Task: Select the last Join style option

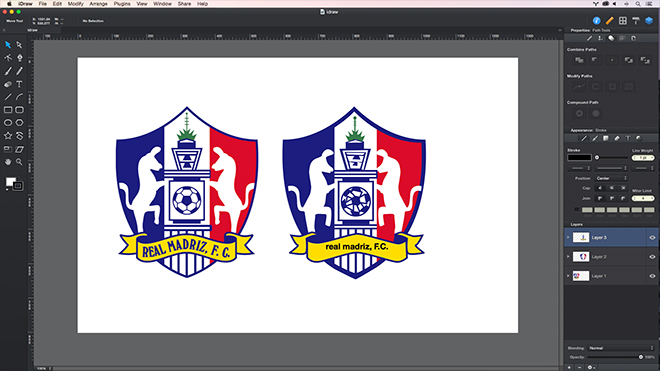Action: point(623,198)
